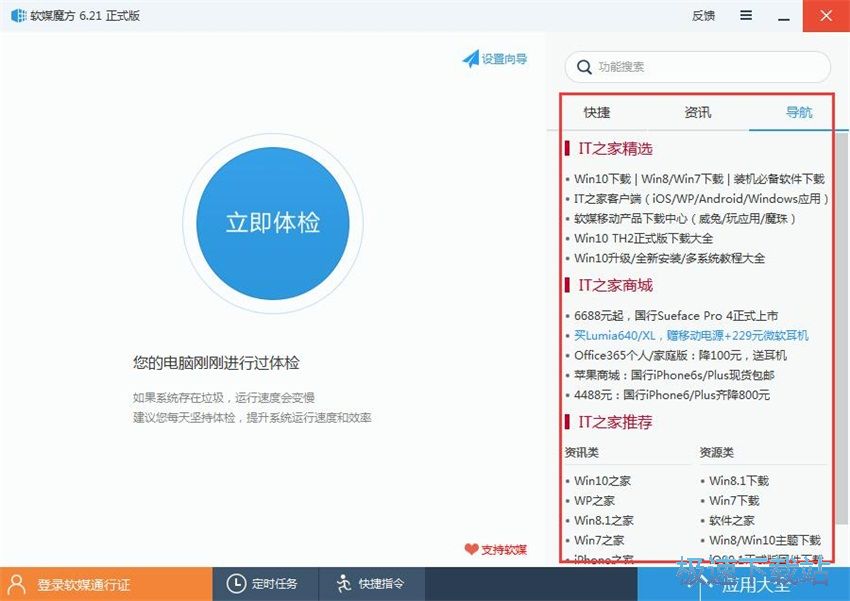850x601 pixels.
Task: Click the paper plane 设置向导 icon
Action: point(471,59)
